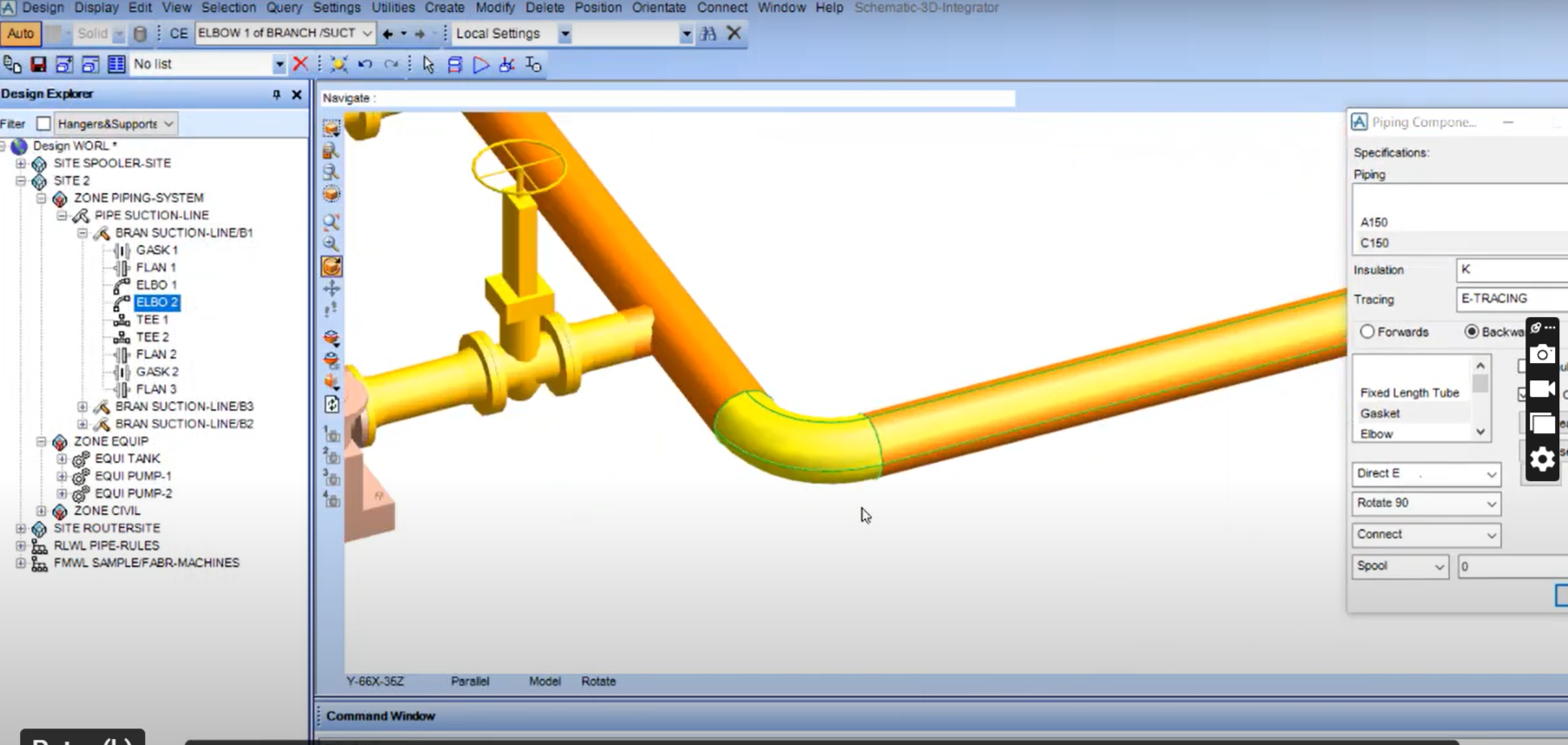Click the camera screenshot icon in overlay
This screenshot has height=745, width=1568.
point(1542,354)
